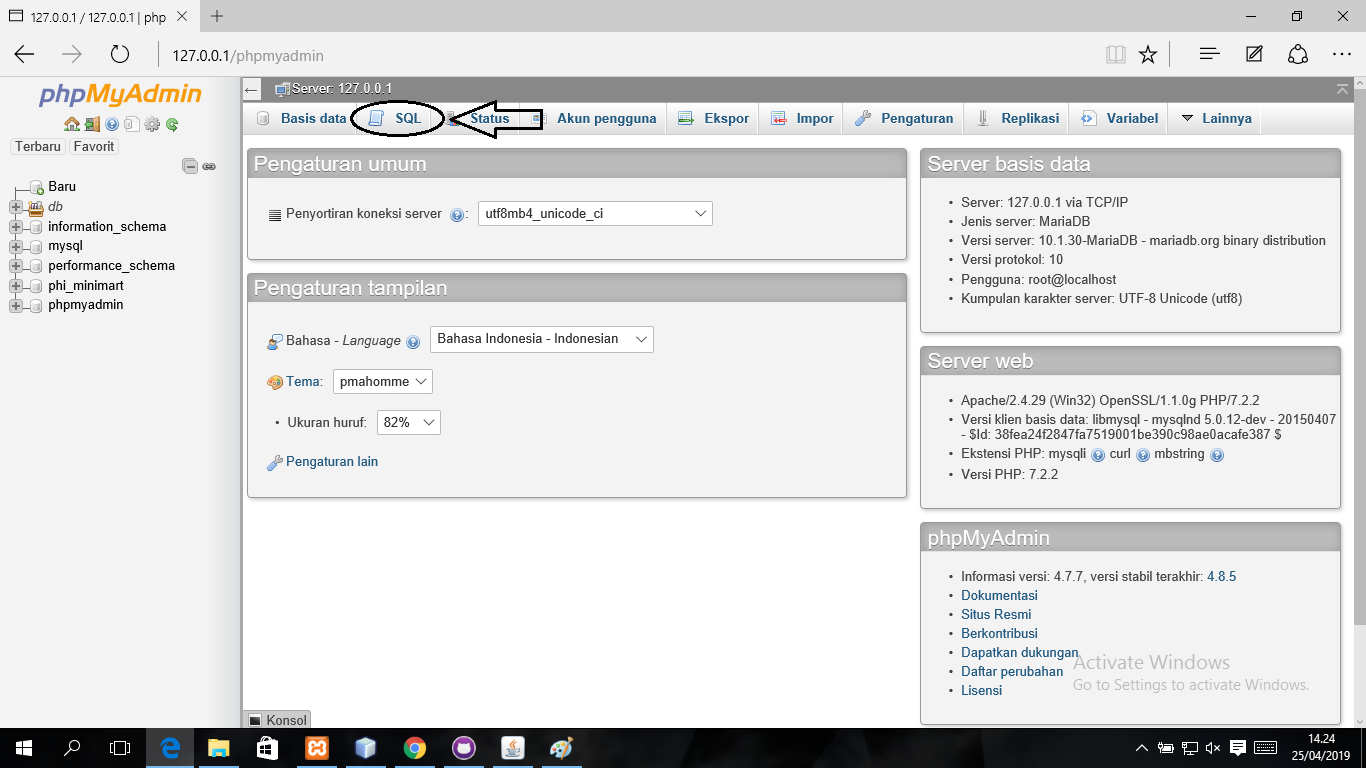Viewport: 1366px width, 768px height.
Task: Click help icon after curl extension
Action: [1143, 454]
